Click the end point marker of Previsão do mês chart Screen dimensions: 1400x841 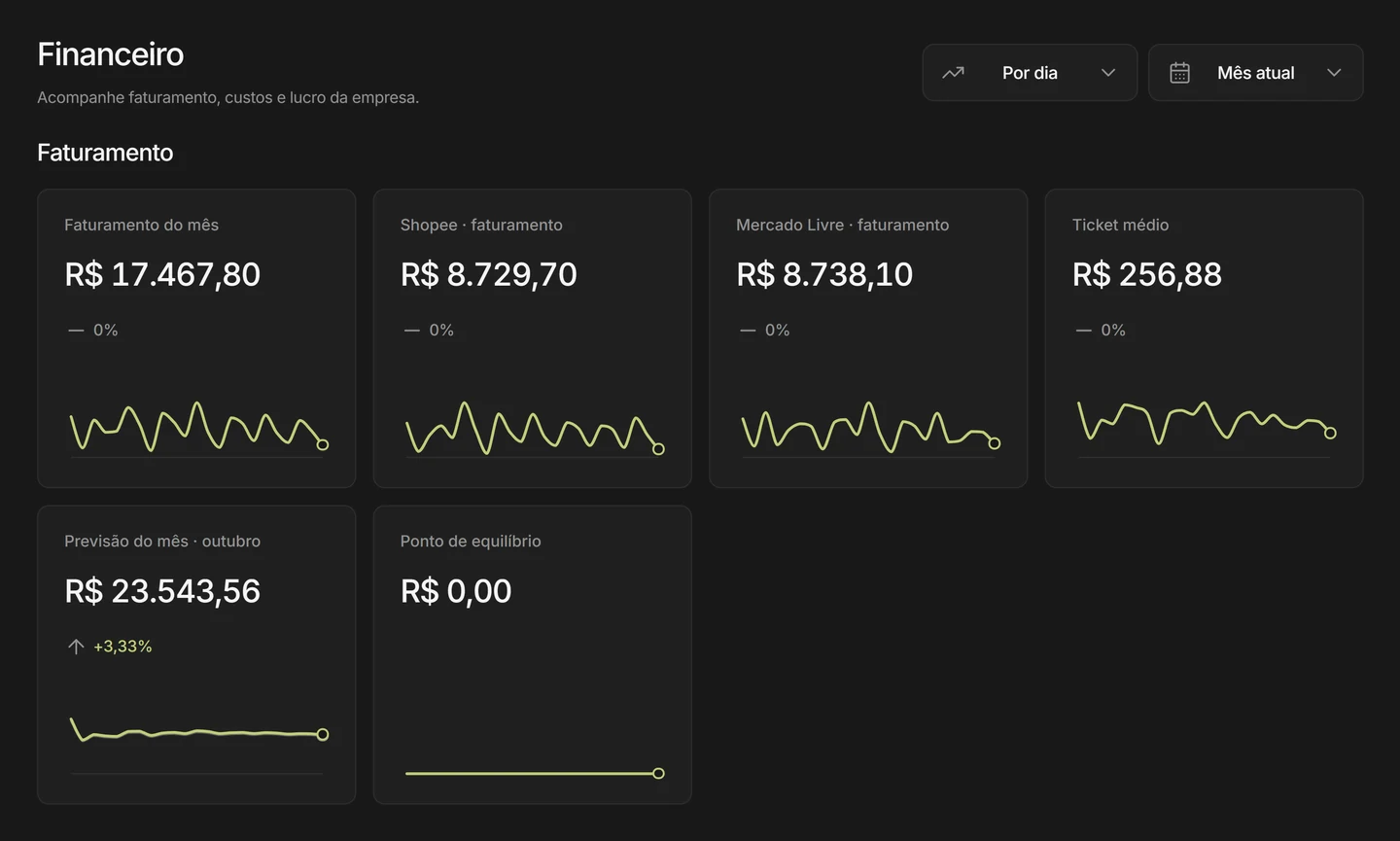coord(323,735)
